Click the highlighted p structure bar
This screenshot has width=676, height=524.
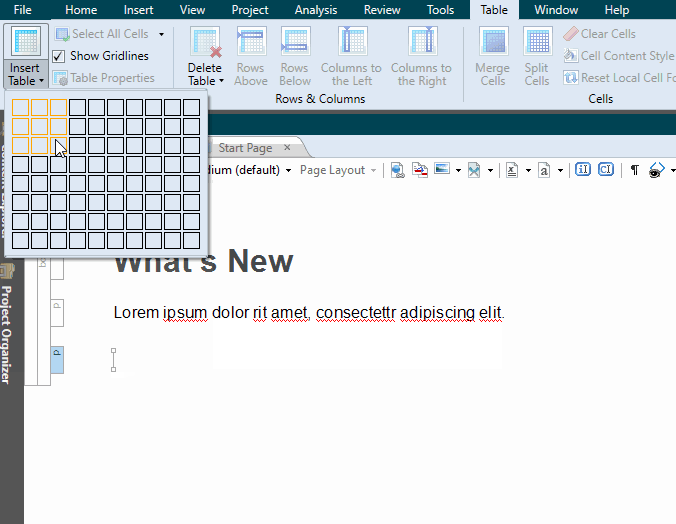[57, 359]
